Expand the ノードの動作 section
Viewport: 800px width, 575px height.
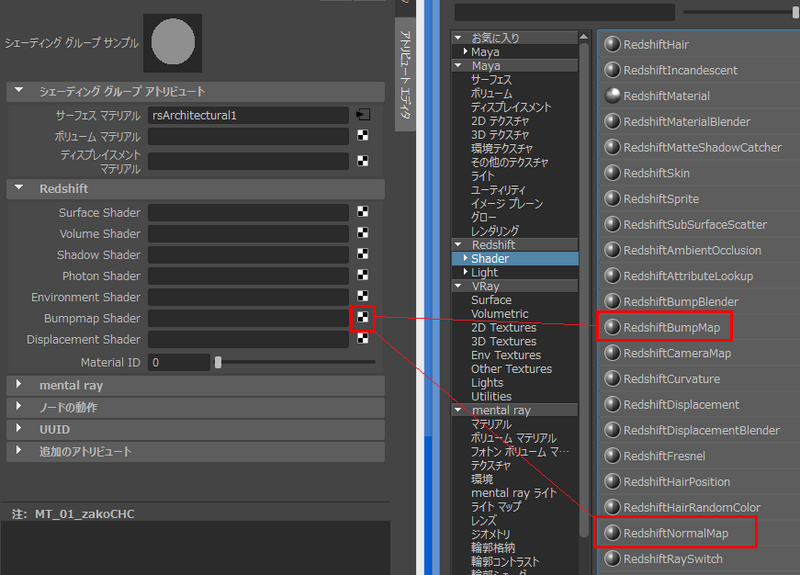pyautogui.click(x=19, y=406)
